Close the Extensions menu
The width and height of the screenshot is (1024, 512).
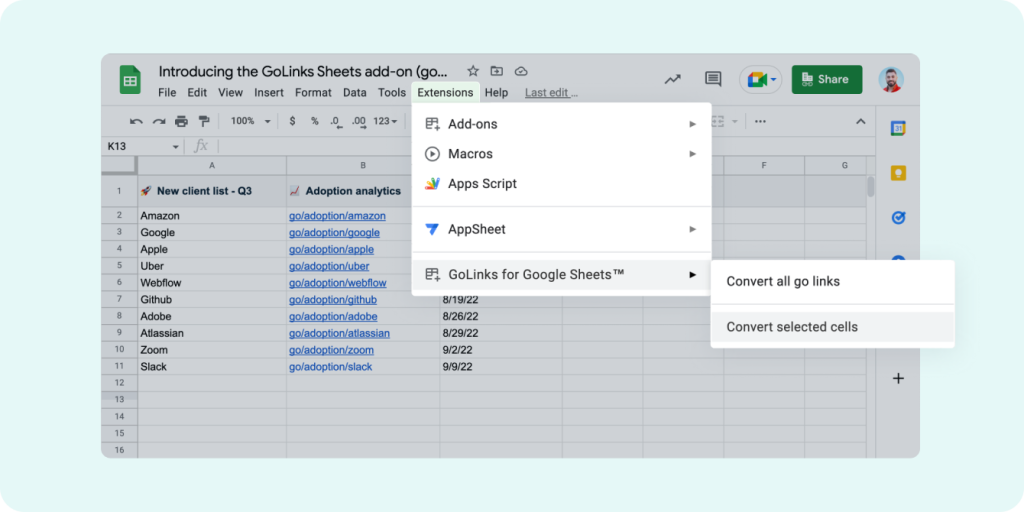pos(445,93)
